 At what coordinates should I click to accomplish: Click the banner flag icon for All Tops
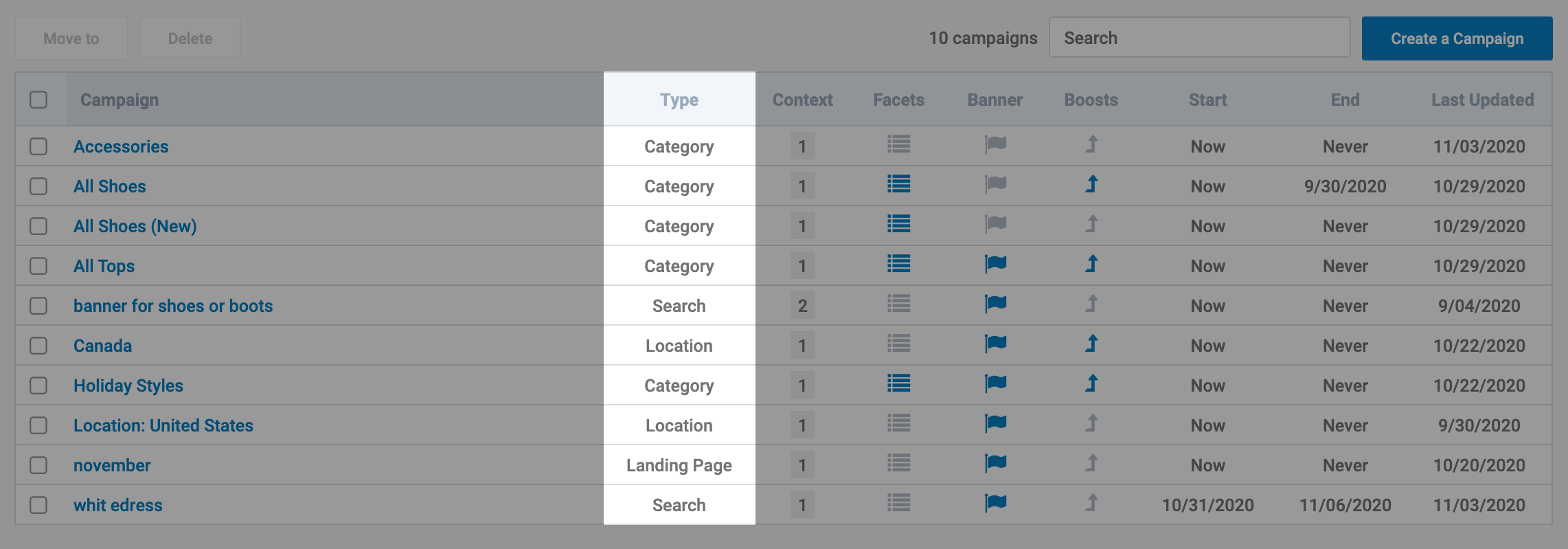(995, 264)
